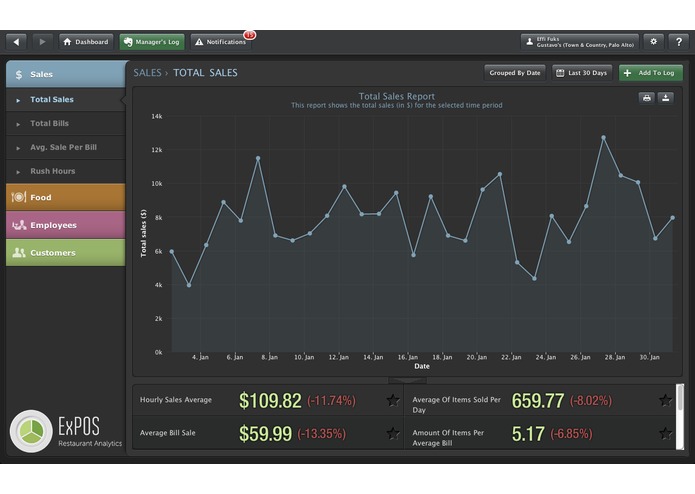Open the Effi Fuks user account menu
The image size is (695, 494).
[580, 42]
